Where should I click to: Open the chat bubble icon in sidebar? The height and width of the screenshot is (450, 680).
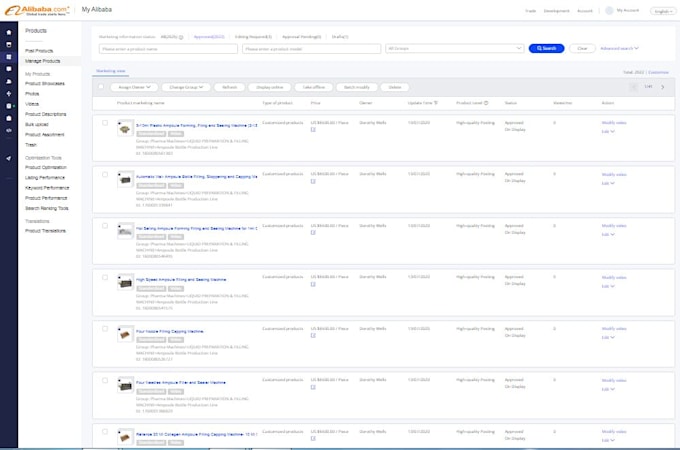(9, 69)
